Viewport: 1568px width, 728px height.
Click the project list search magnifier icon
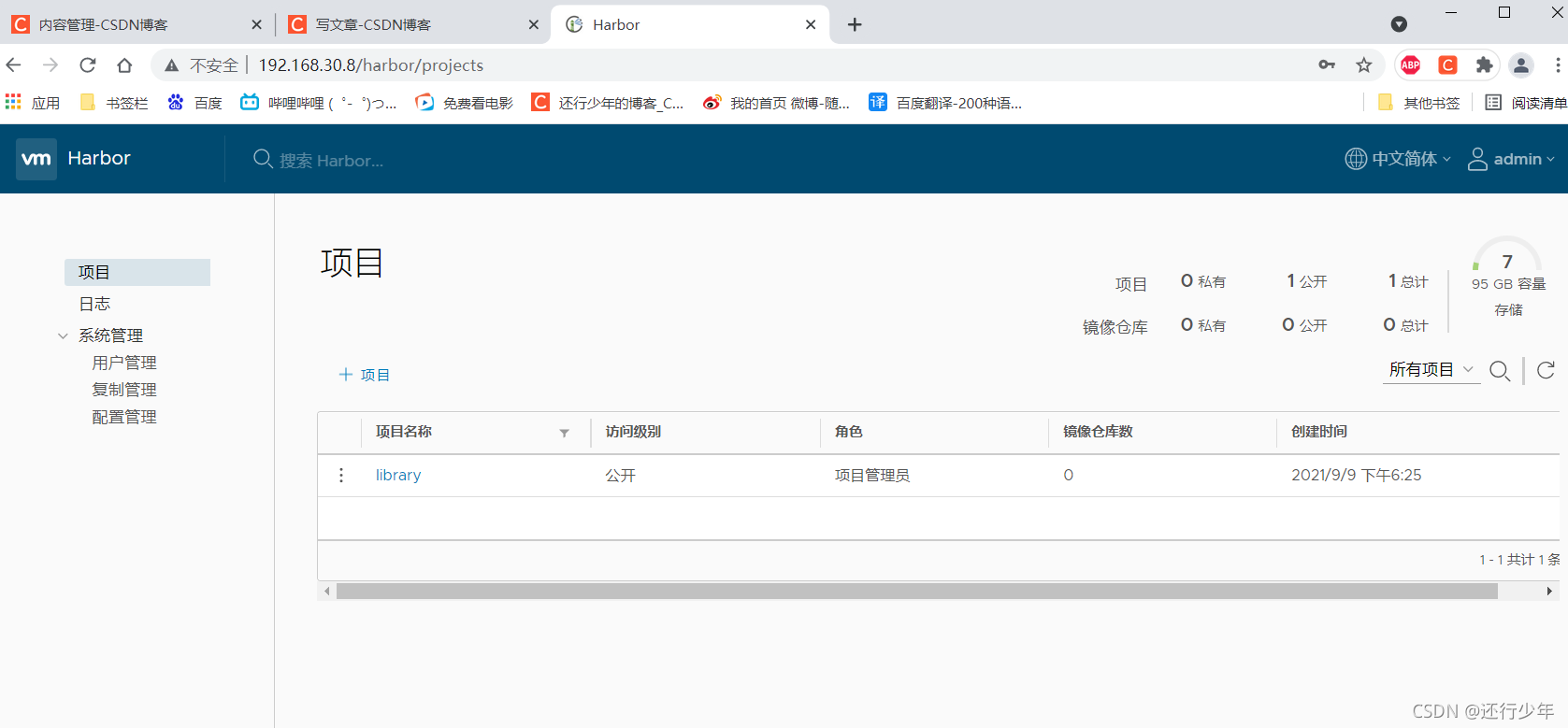tap(1500, 371)
